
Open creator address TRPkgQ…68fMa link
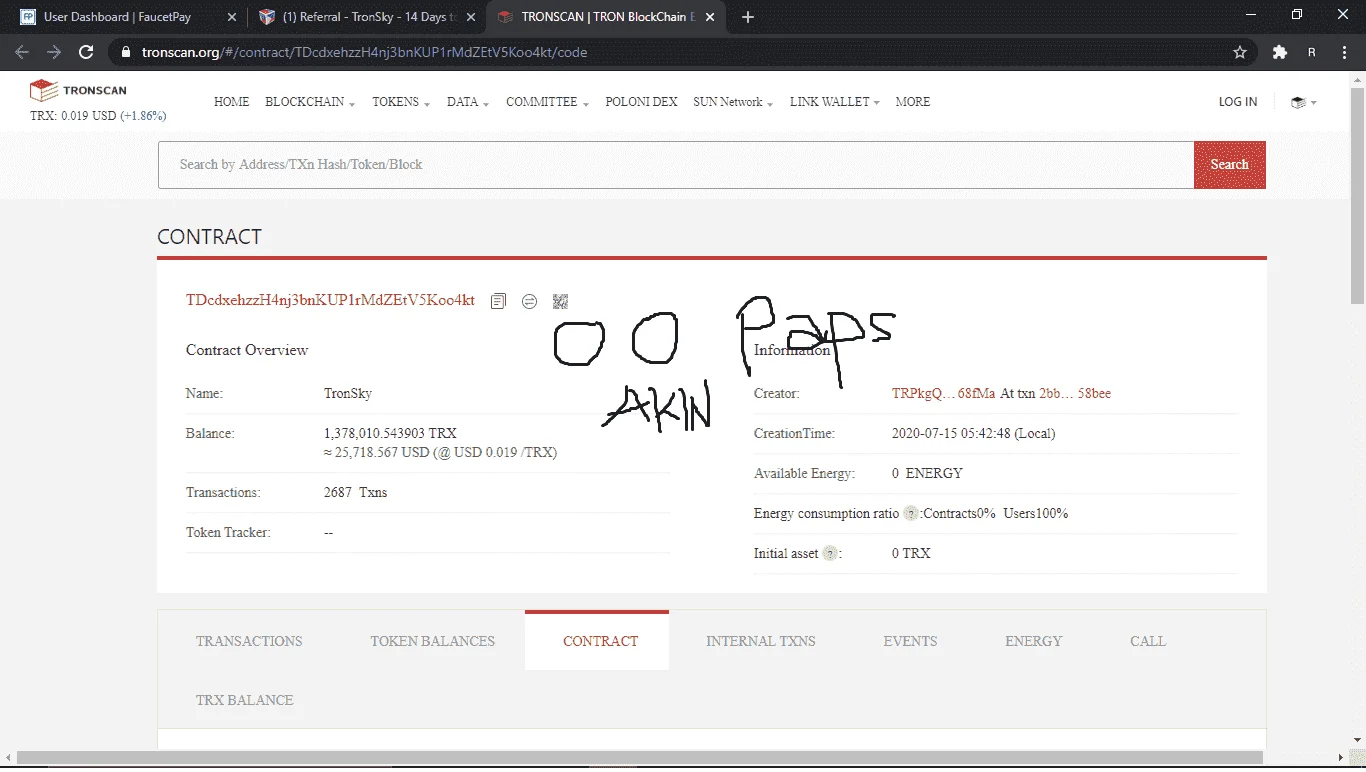944,394
